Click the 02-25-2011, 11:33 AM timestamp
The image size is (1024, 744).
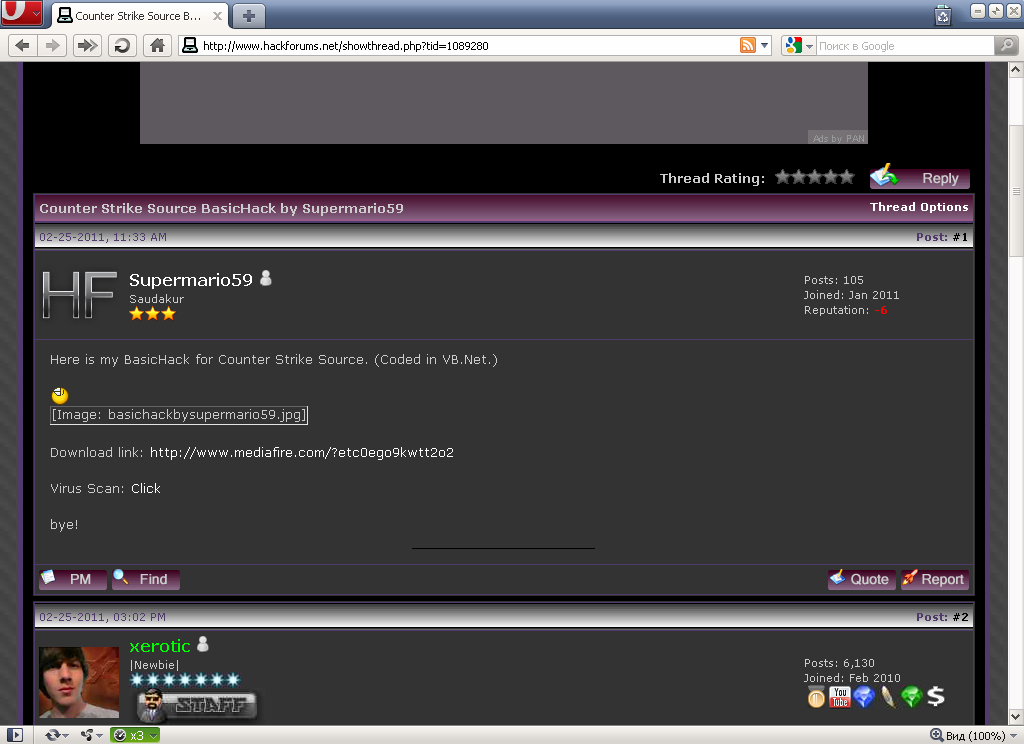pyautogui.click(x=103, y=237)
